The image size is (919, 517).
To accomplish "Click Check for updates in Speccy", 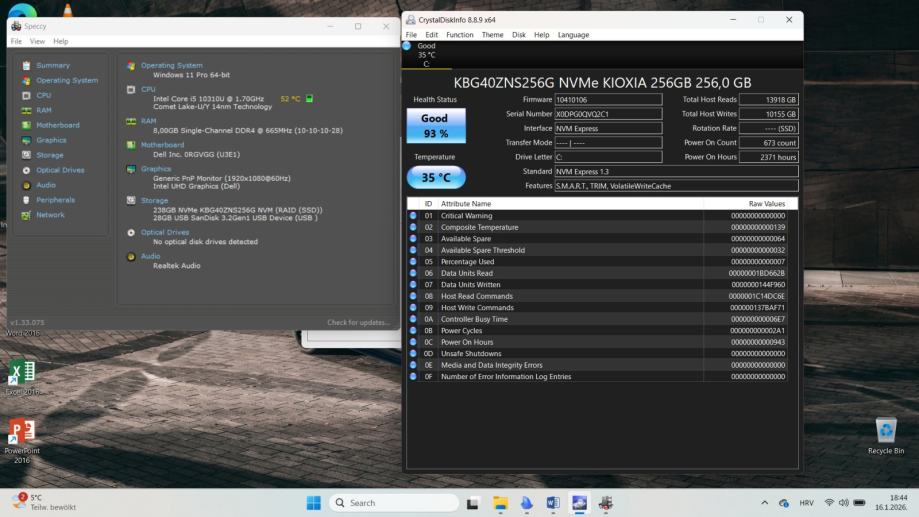I will (x=358, y=322).
